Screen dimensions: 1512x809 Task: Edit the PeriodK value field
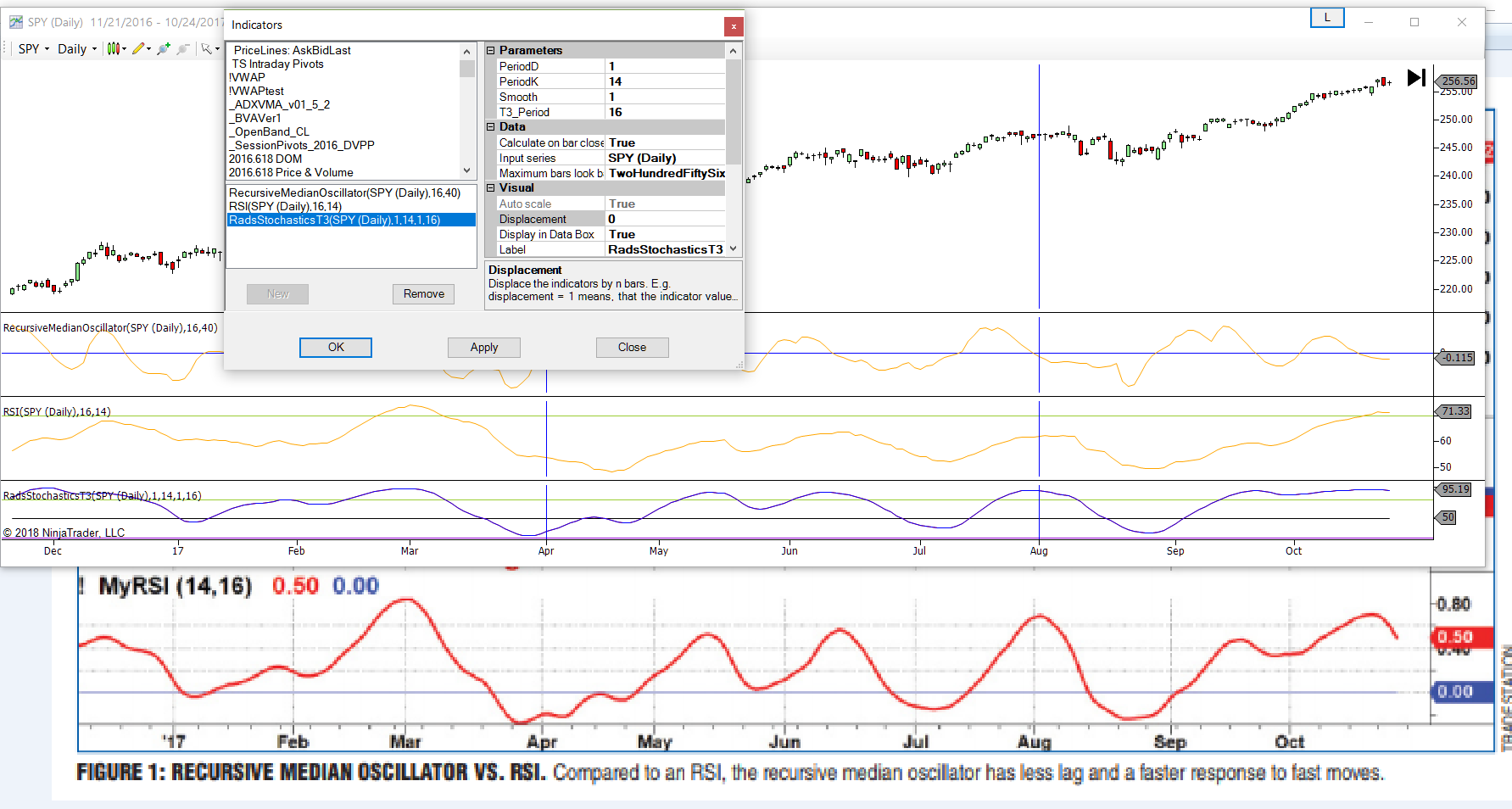coord(666,81)
